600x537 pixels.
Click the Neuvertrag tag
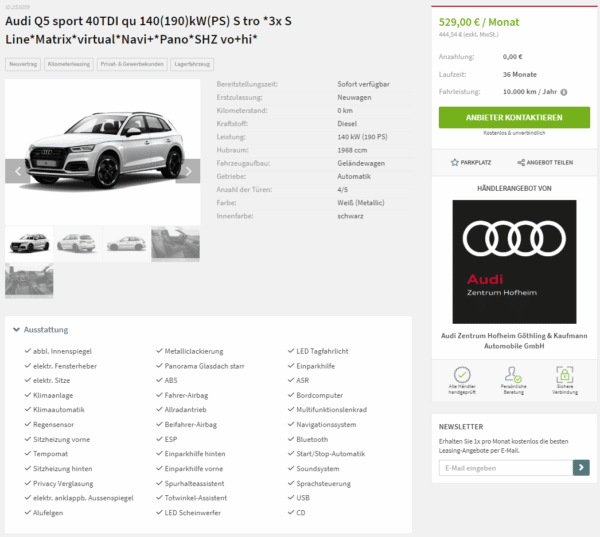(23, 64)
